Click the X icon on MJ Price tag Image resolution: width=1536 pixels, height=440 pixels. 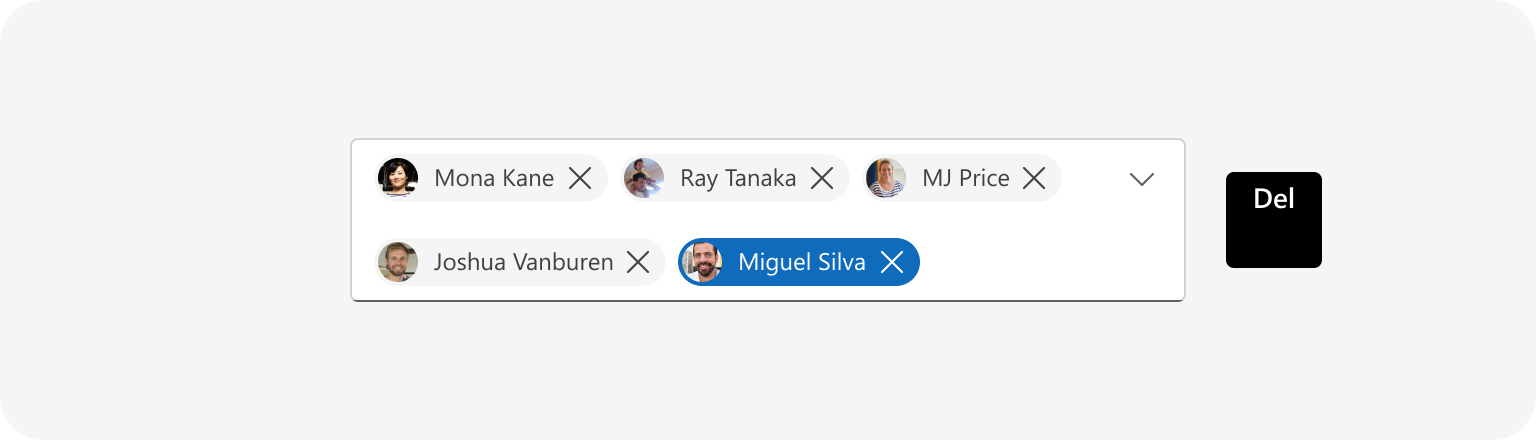click(1034, 178)
